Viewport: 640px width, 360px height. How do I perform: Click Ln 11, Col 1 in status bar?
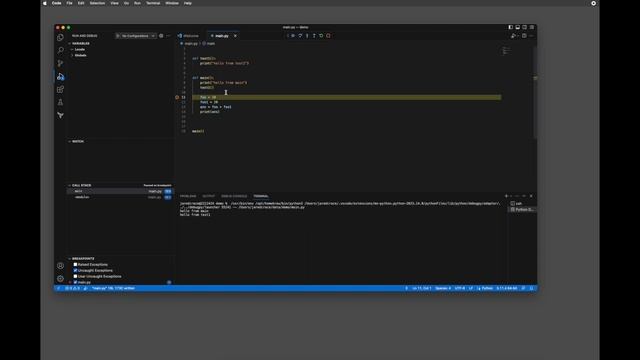421,289
